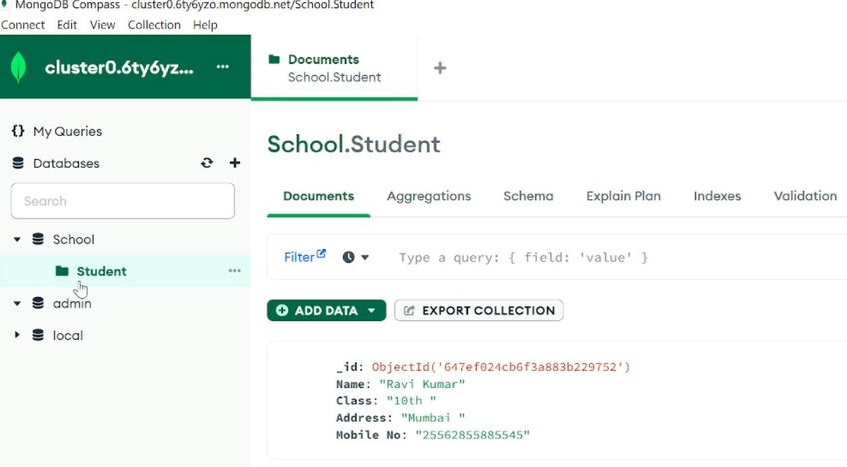Screen dimensions: 847x467
Task: Refresh the databases list
Action: click(207, 163)
